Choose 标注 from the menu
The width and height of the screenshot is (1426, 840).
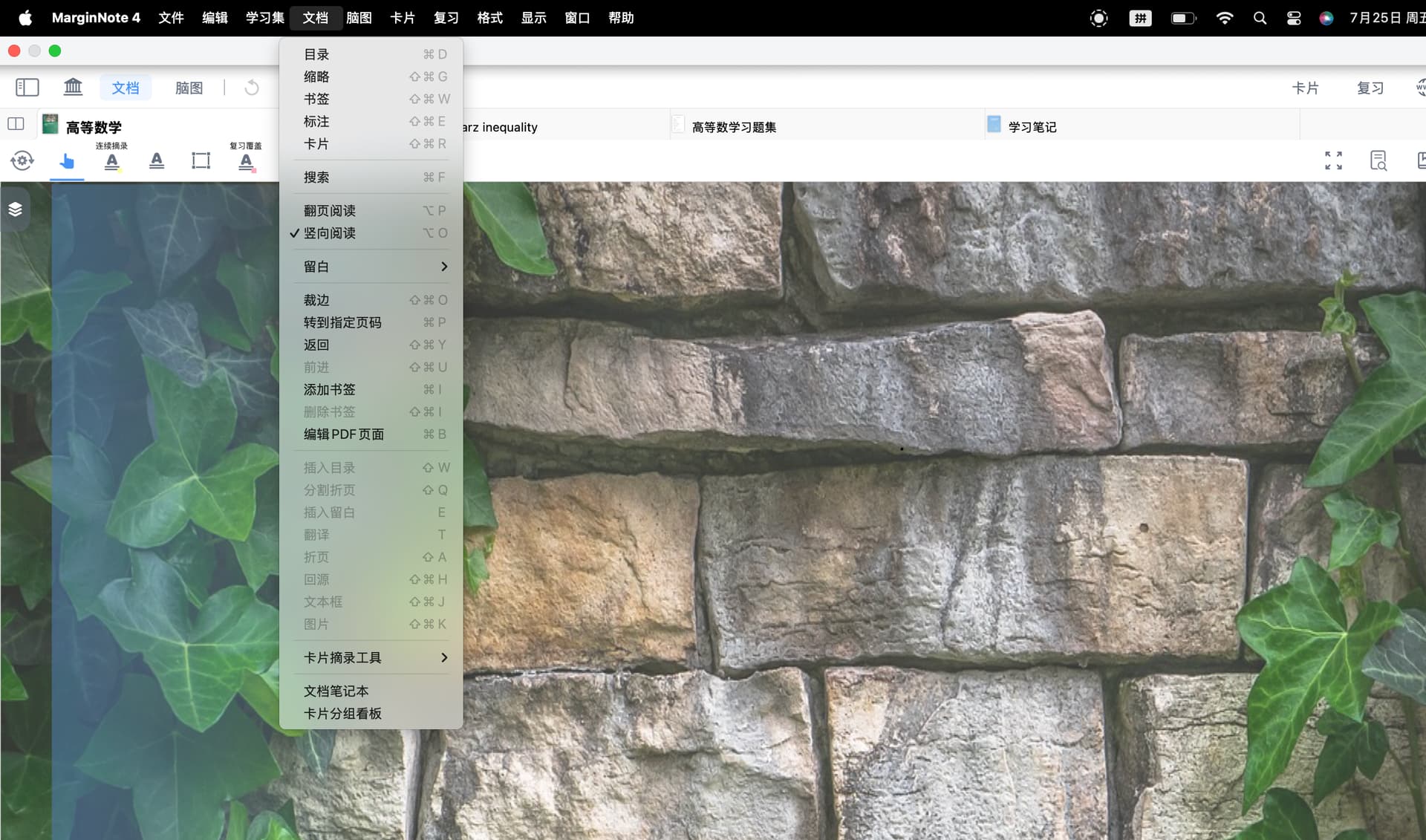pyautogui.click(x=371, y=121)
